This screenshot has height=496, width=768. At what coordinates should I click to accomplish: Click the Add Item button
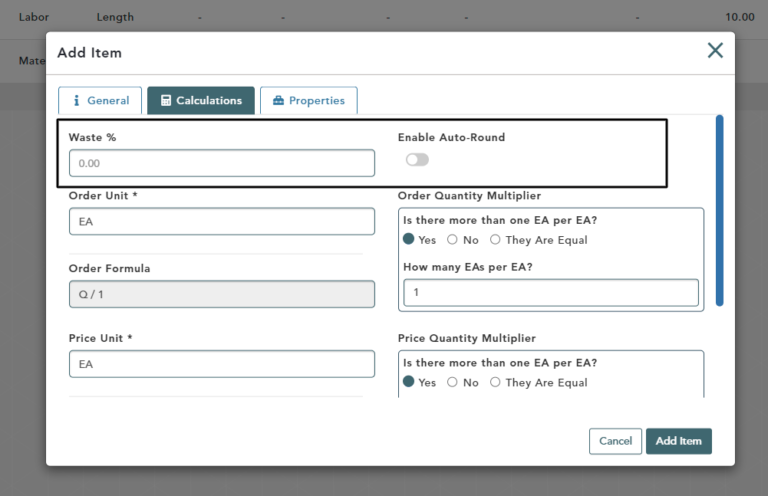click(x=678, y=441)
